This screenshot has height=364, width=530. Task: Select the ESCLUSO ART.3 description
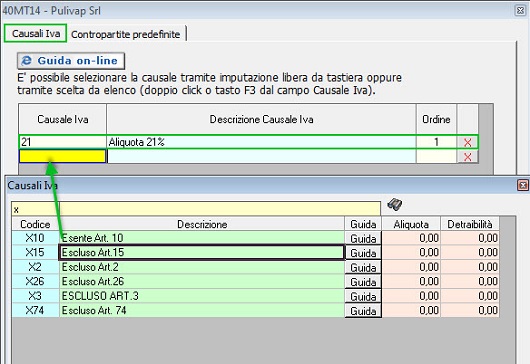pyautogui.click(x=202, y=296)
